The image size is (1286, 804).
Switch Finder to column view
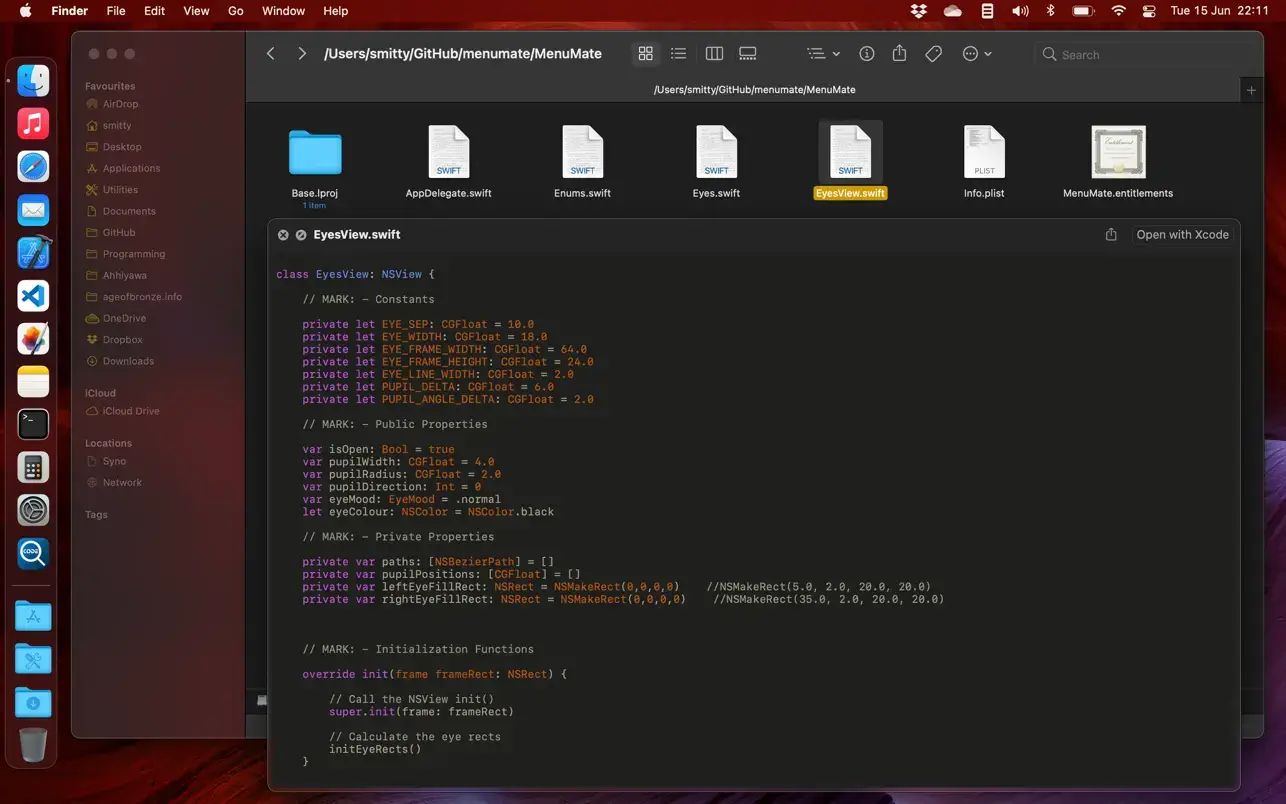(714, 54)
